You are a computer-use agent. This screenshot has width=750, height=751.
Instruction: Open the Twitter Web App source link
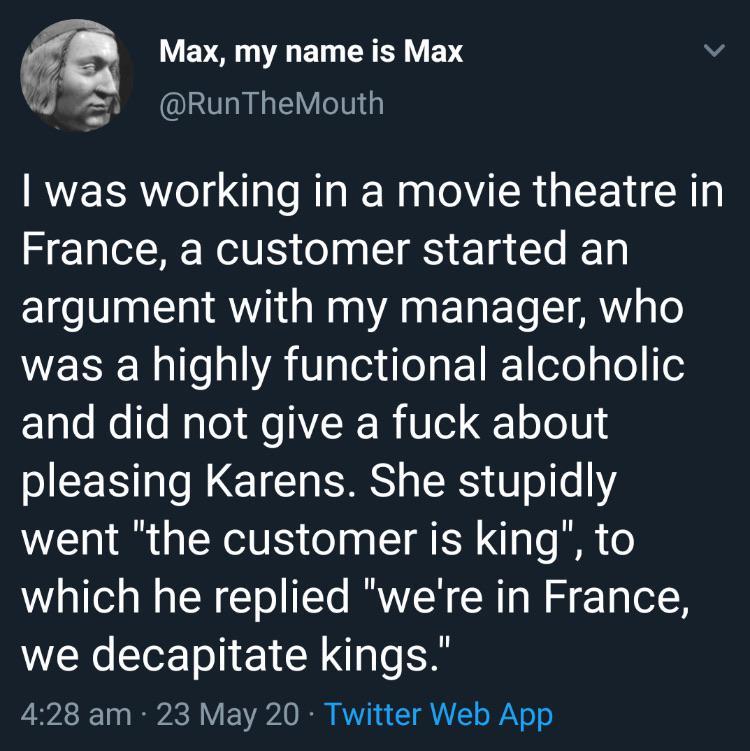tap(439, 714)
